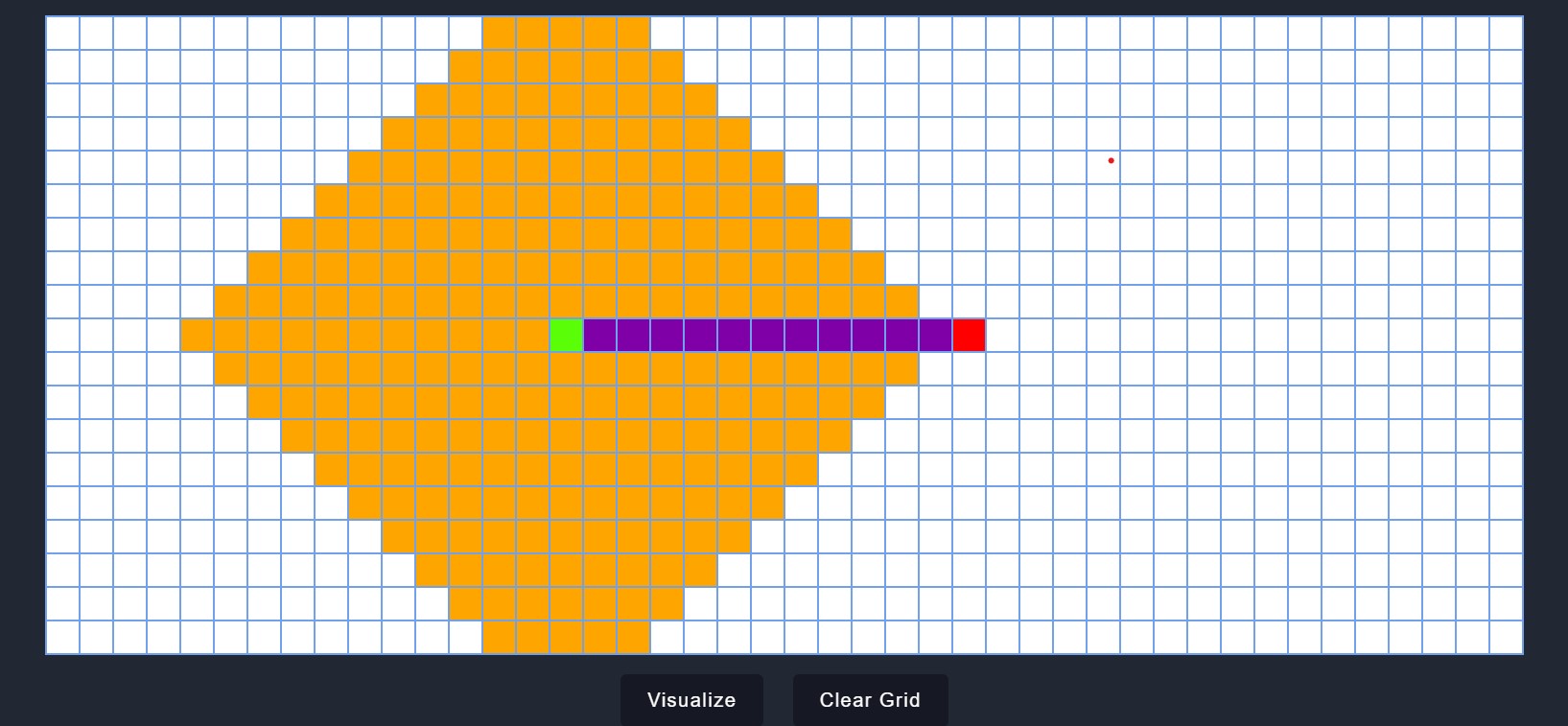This screenshot has width=1568, height=726.
Task: Click orange cell directly below green start node
Action: point(567,369)
